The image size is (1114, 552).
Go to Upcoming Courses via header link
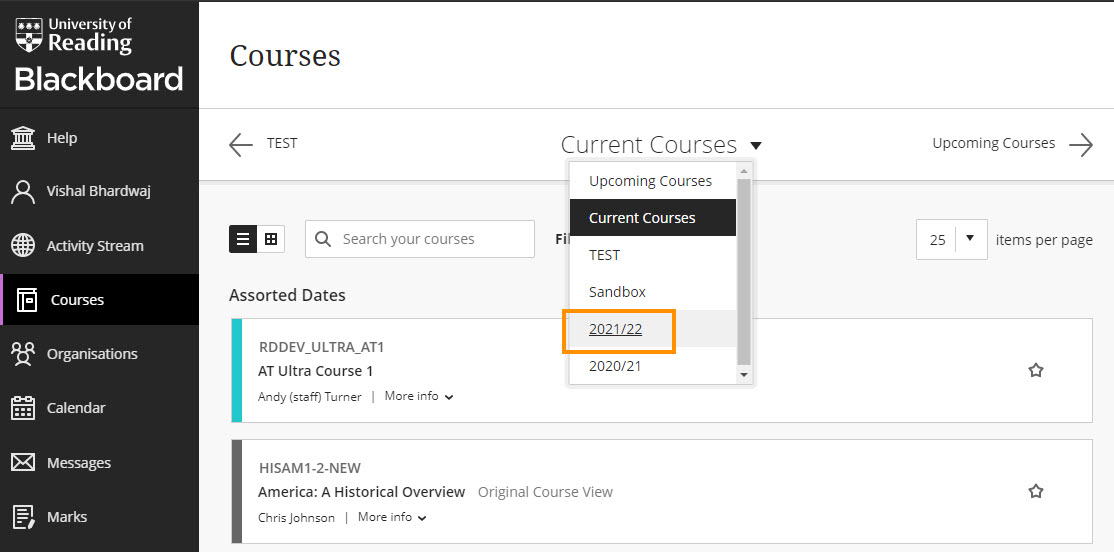coord(993,144)
